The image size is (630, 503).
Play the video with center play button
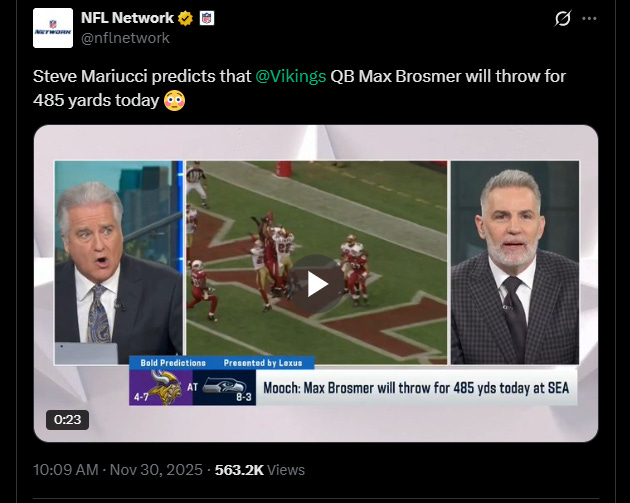317,284
